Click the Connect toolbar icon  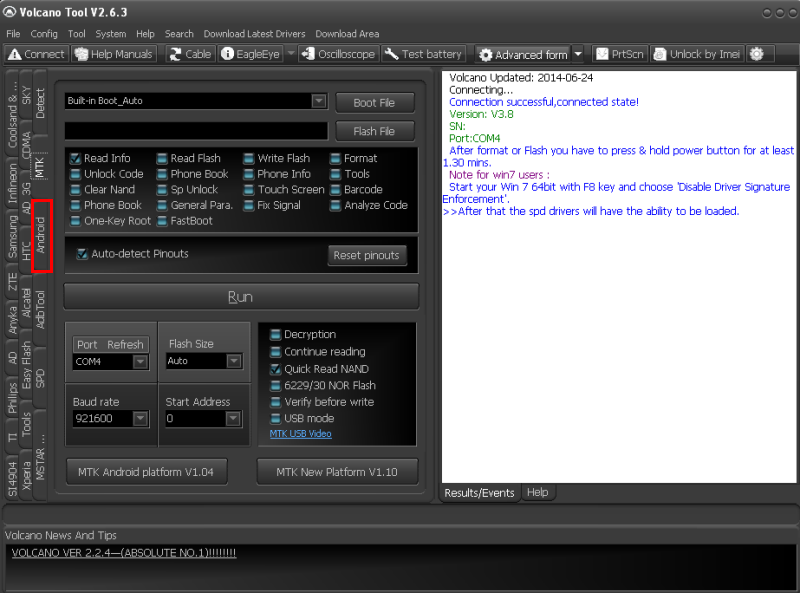point(37,54)
